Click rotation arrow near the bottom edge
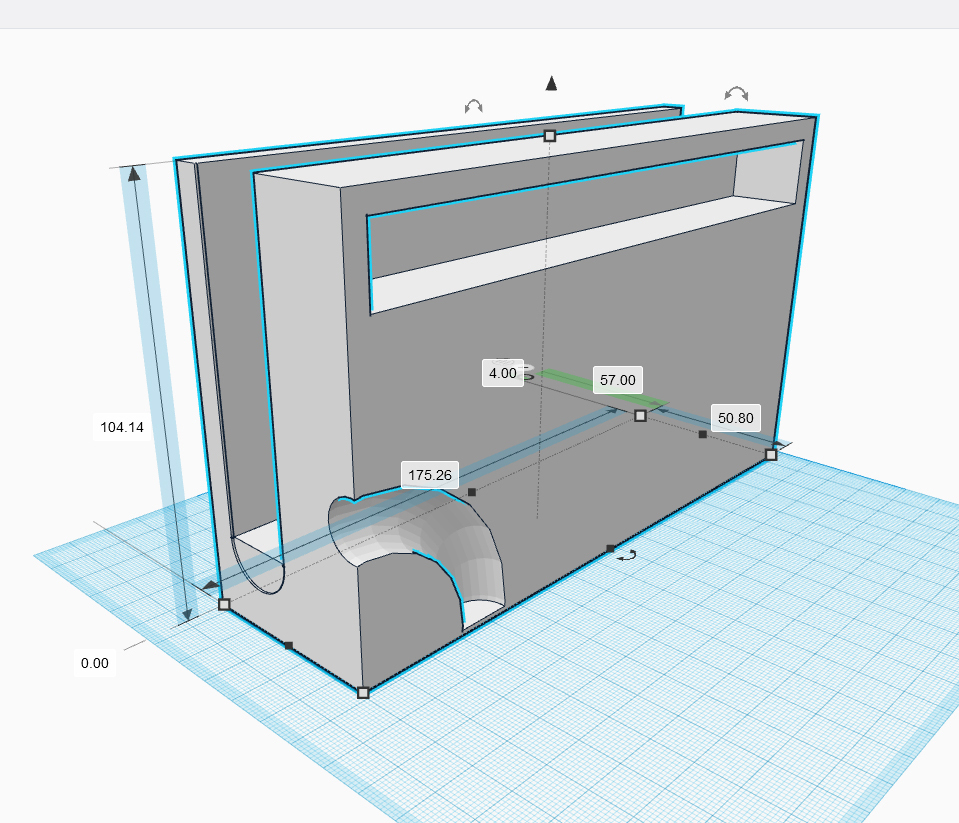Viewport: 959px width, 823px height. [627, 555]
